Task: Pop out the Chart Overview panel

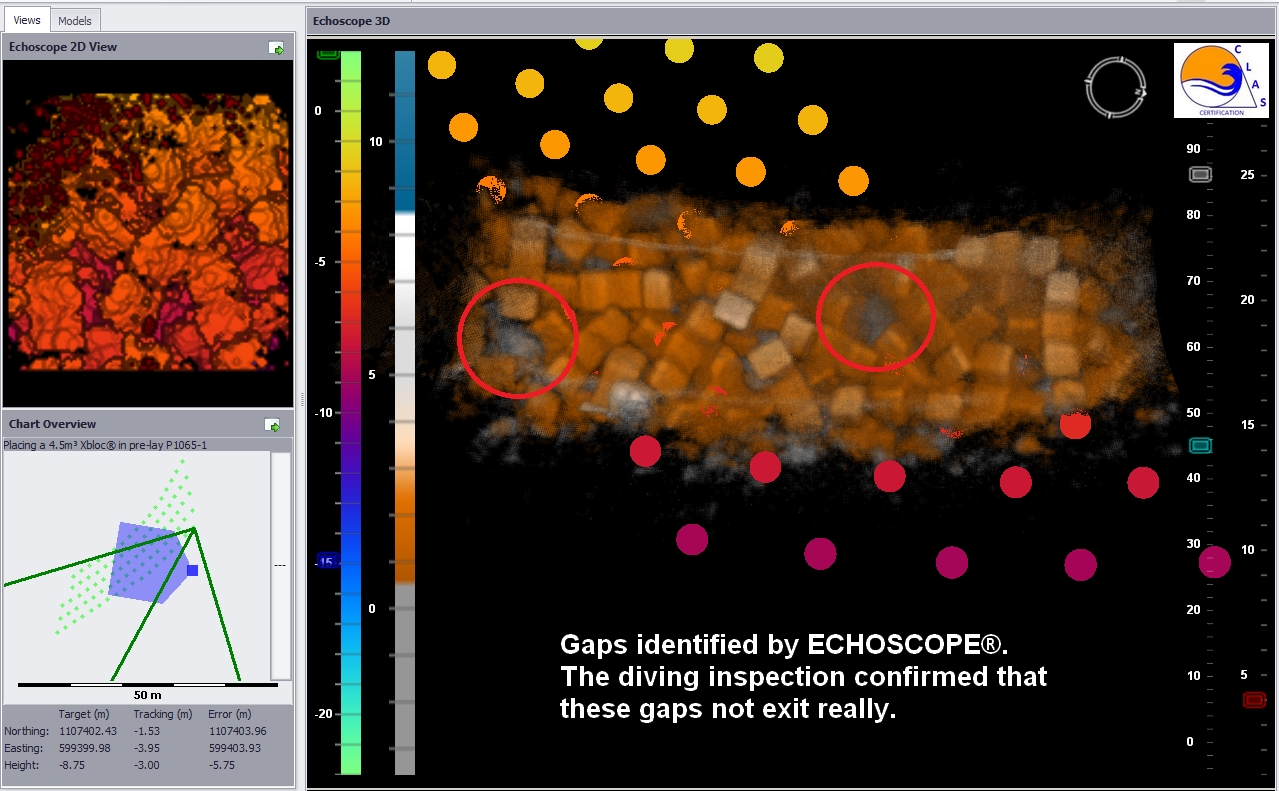Action: click(x=272, y=425)
